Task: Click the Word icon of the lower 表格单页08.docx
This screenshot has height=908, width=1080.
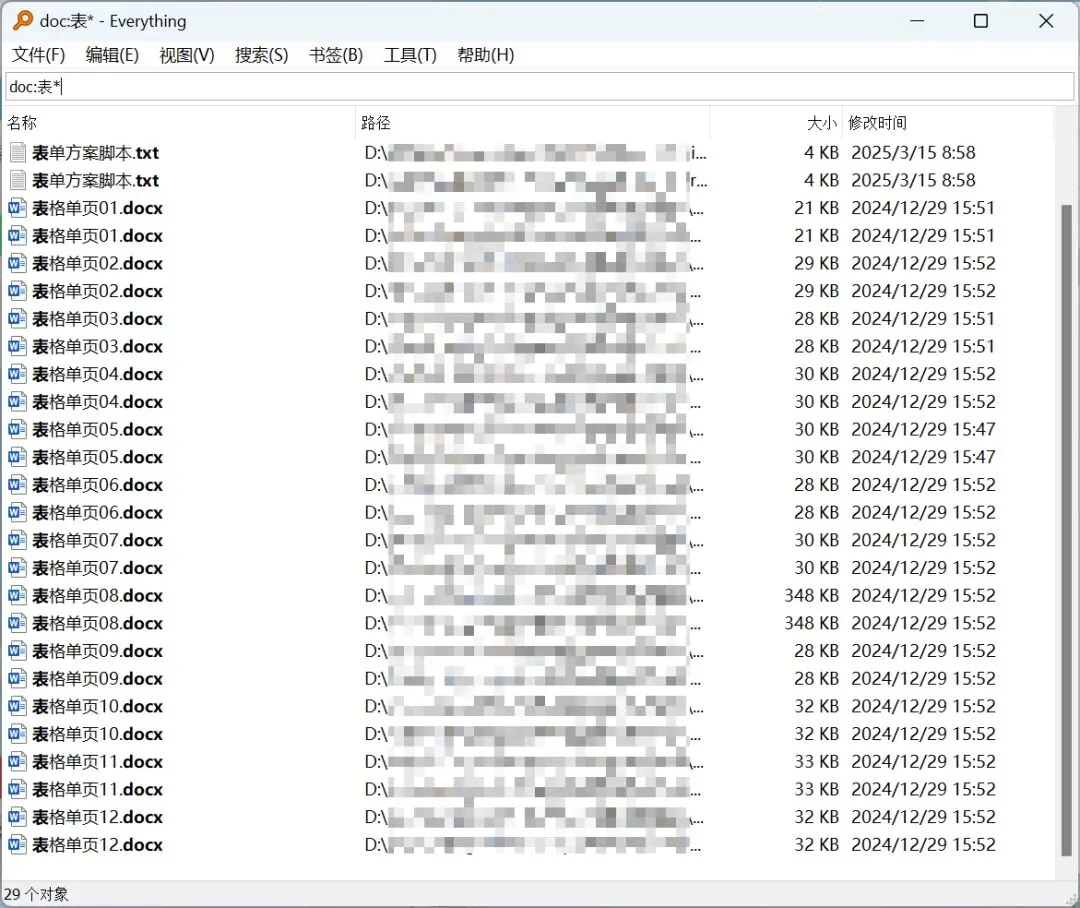Action: click(17, 623)
